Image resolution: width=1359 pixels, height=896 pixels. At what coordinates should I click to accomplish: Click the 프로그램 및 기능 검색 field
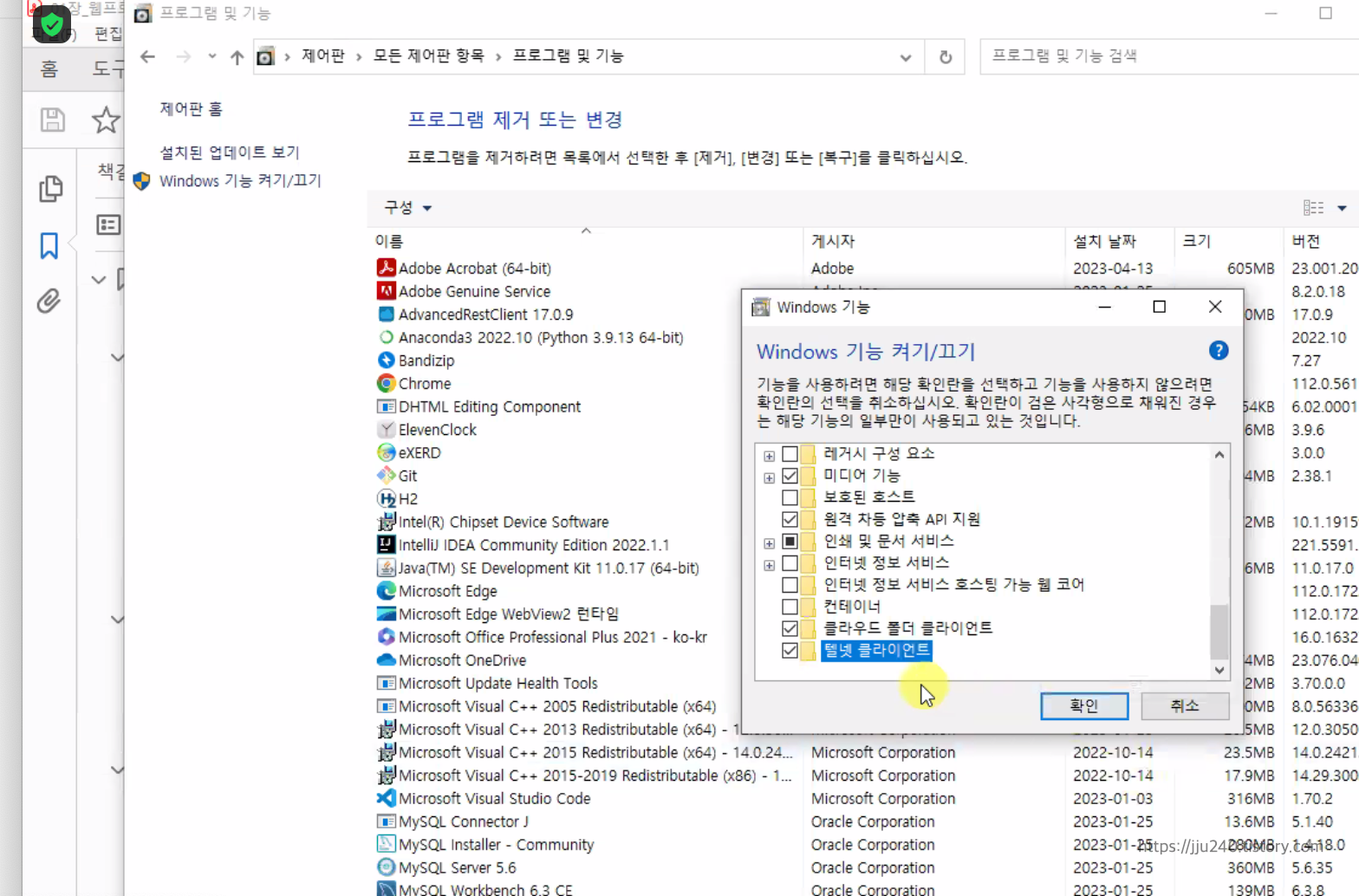point(1170,56)
